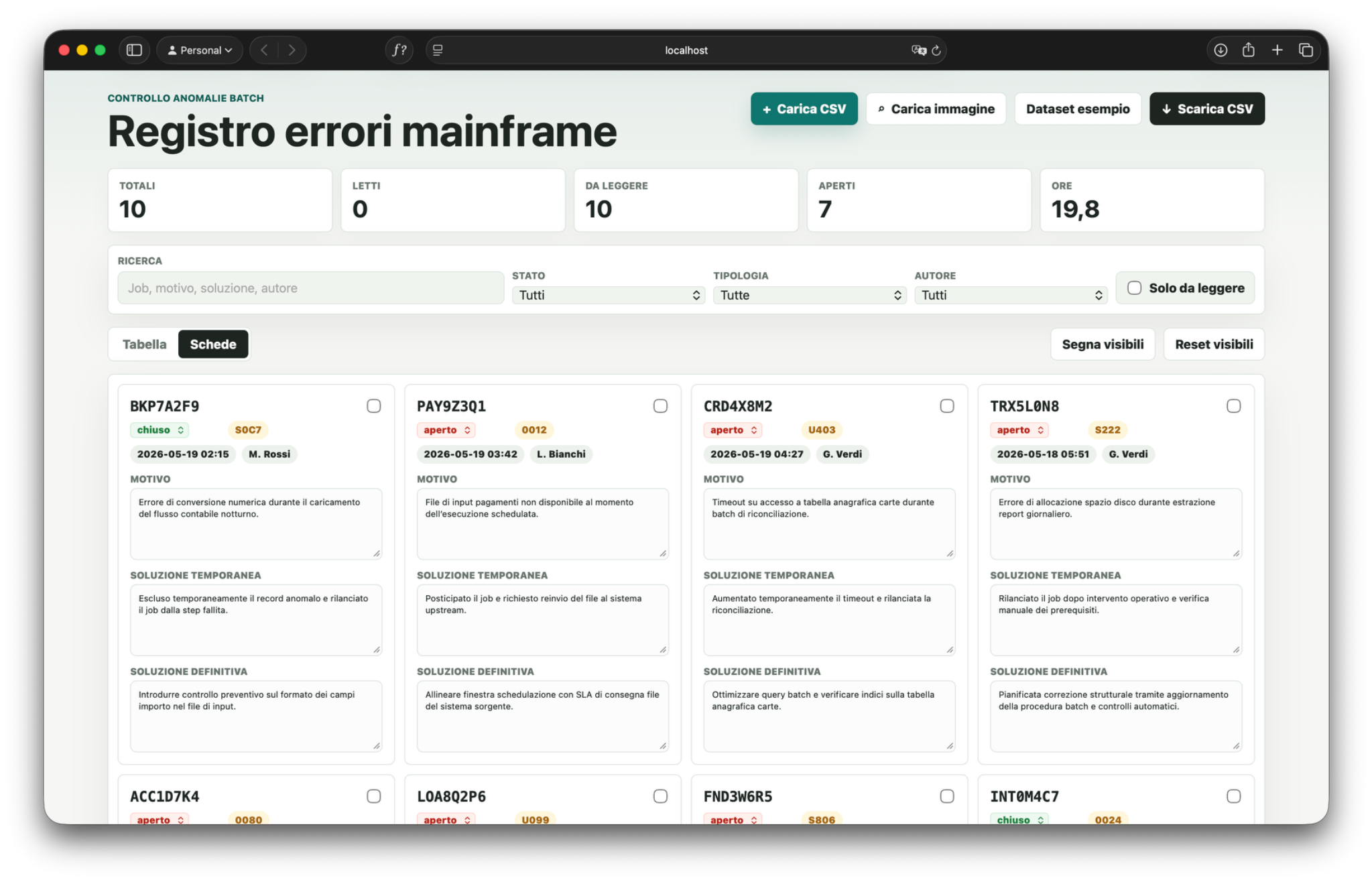The width and height of the screenshot is (1372, 882).
Task: Select the Schede view tab
Action: [x=213, y=344]
